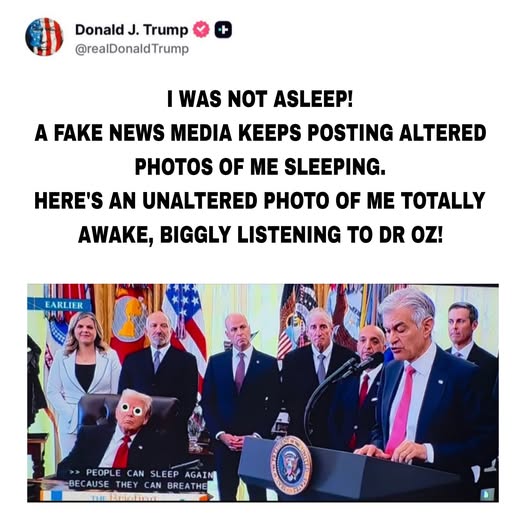Click the dark plus badge beside the name
The width and height of the screenshot is (526, 526).
click(x=223, y=30)
